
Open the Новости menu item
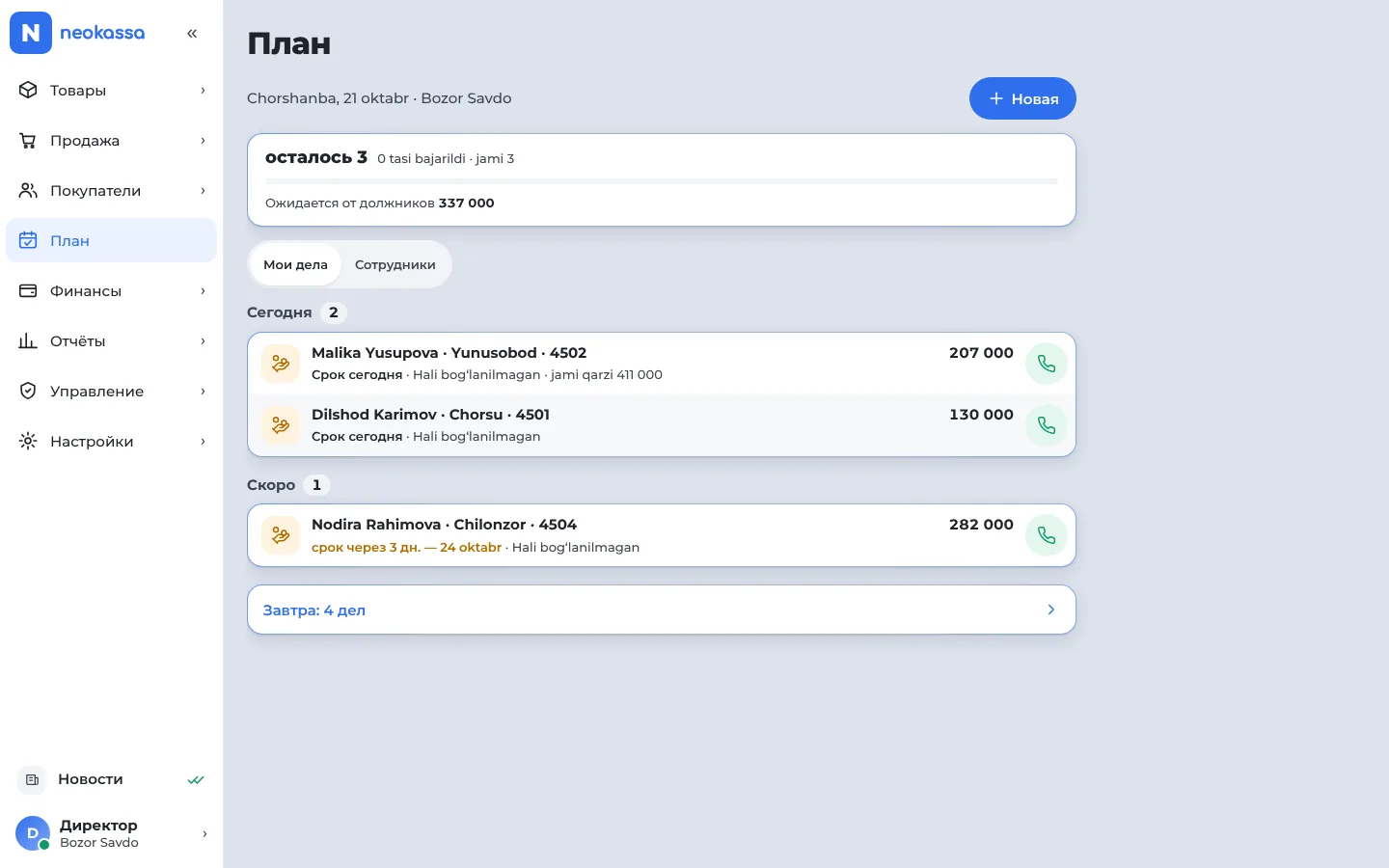tap(111, 779)
